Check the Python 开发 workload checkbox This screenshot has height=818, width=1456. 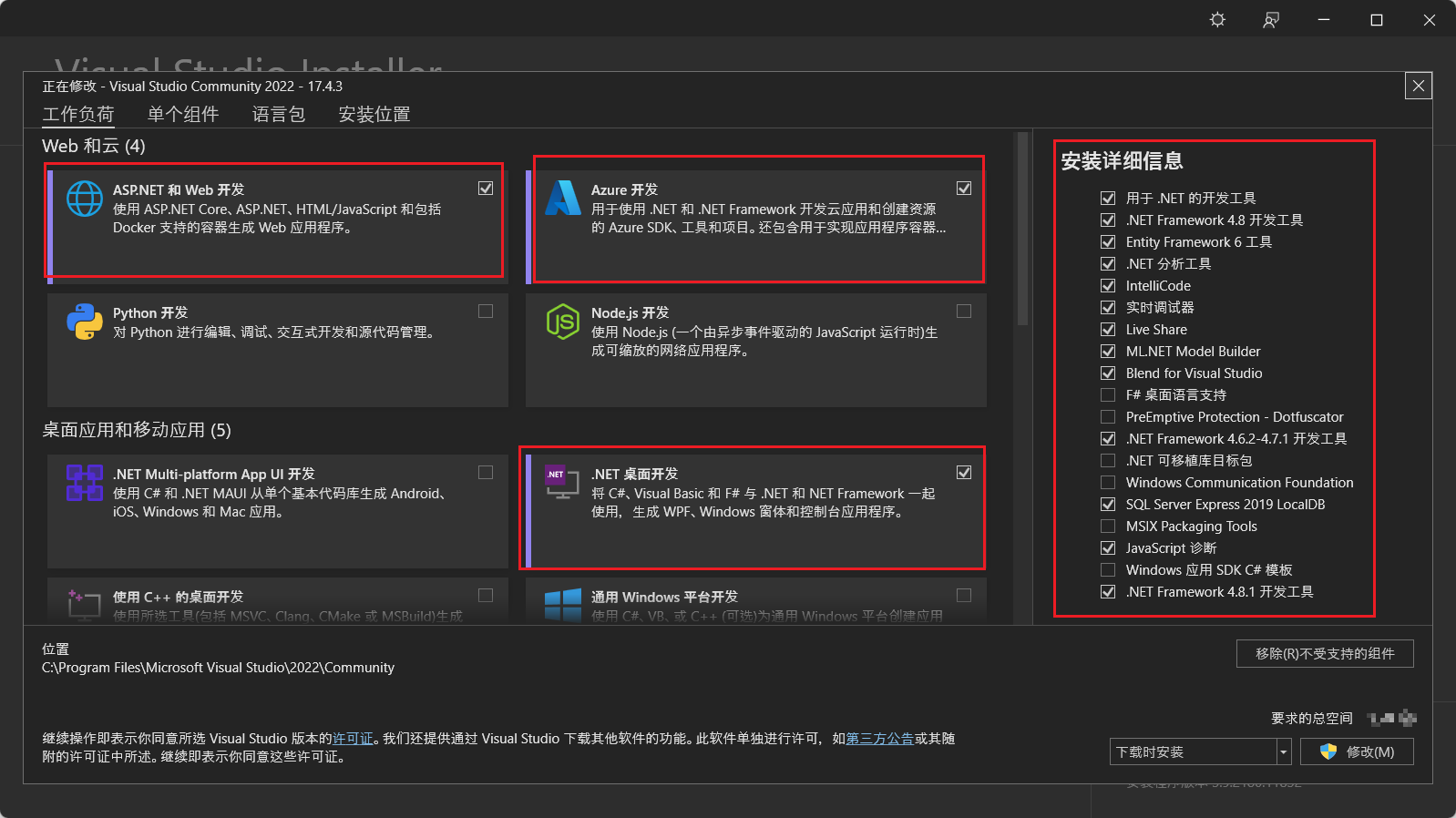point(486,311)
